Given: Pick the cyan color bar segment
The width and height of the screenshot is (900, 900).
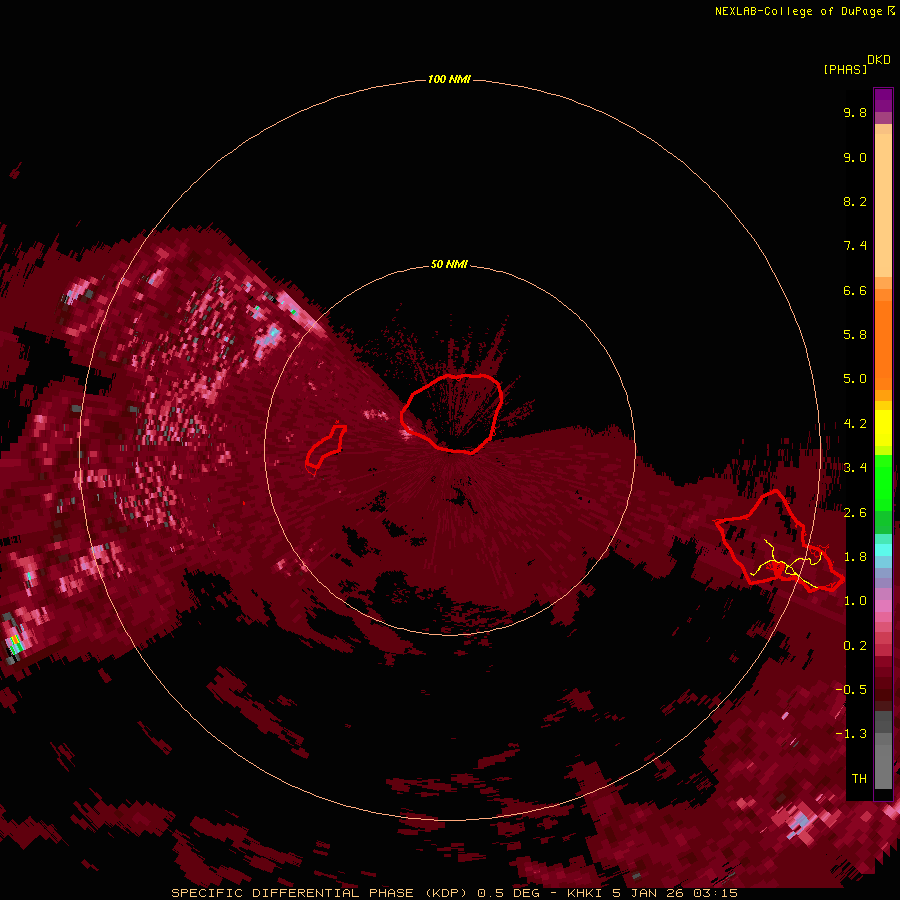Looking at the screenshot, I should coord(883,550).
